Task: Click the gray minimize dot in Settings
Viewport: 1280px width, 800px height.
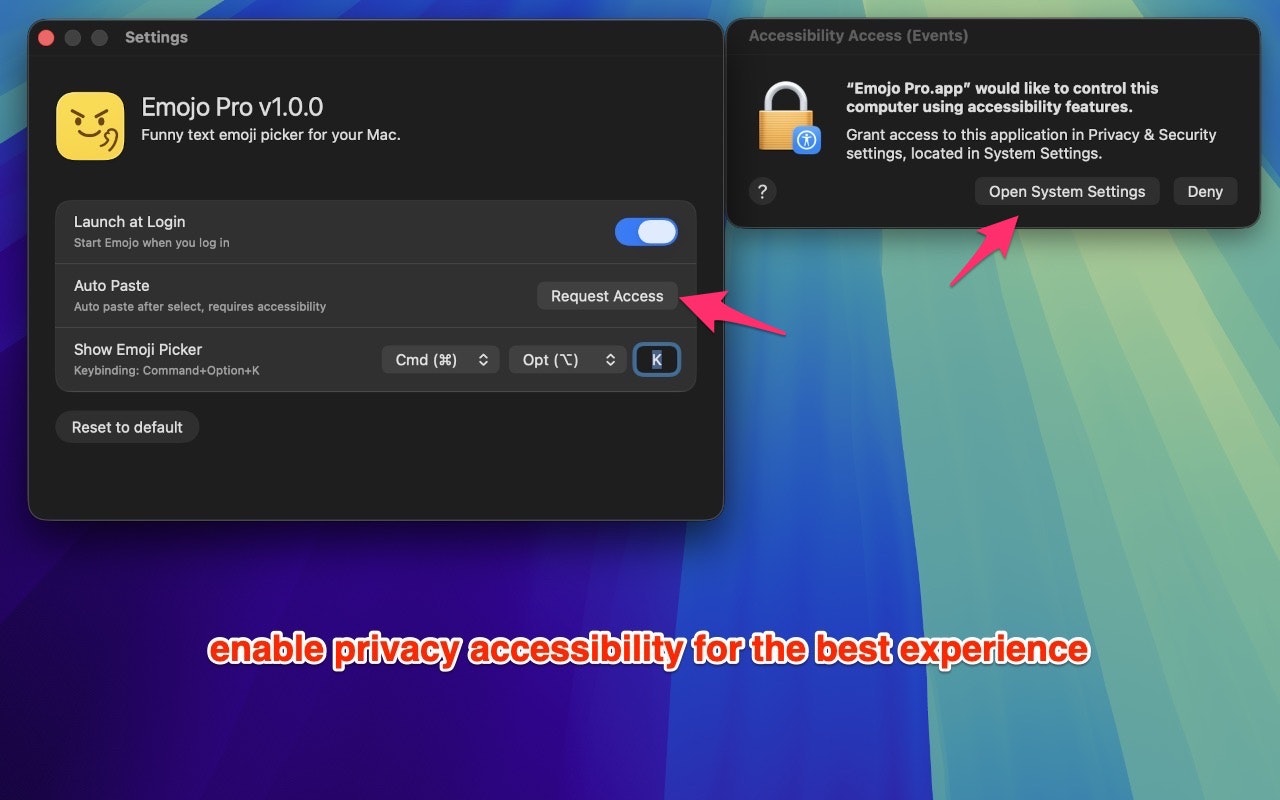Action: 73,38
